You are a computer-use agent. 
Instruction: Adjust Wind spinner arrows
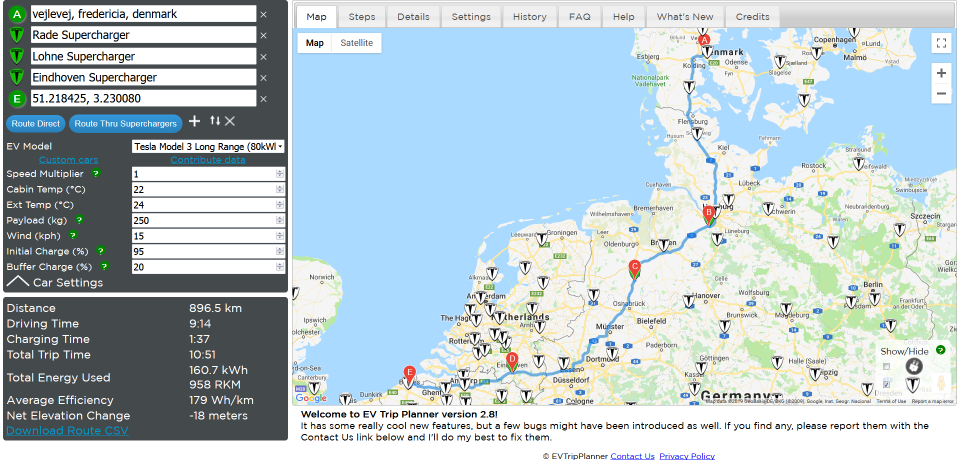pyautogui.click(x=280, y=236)
